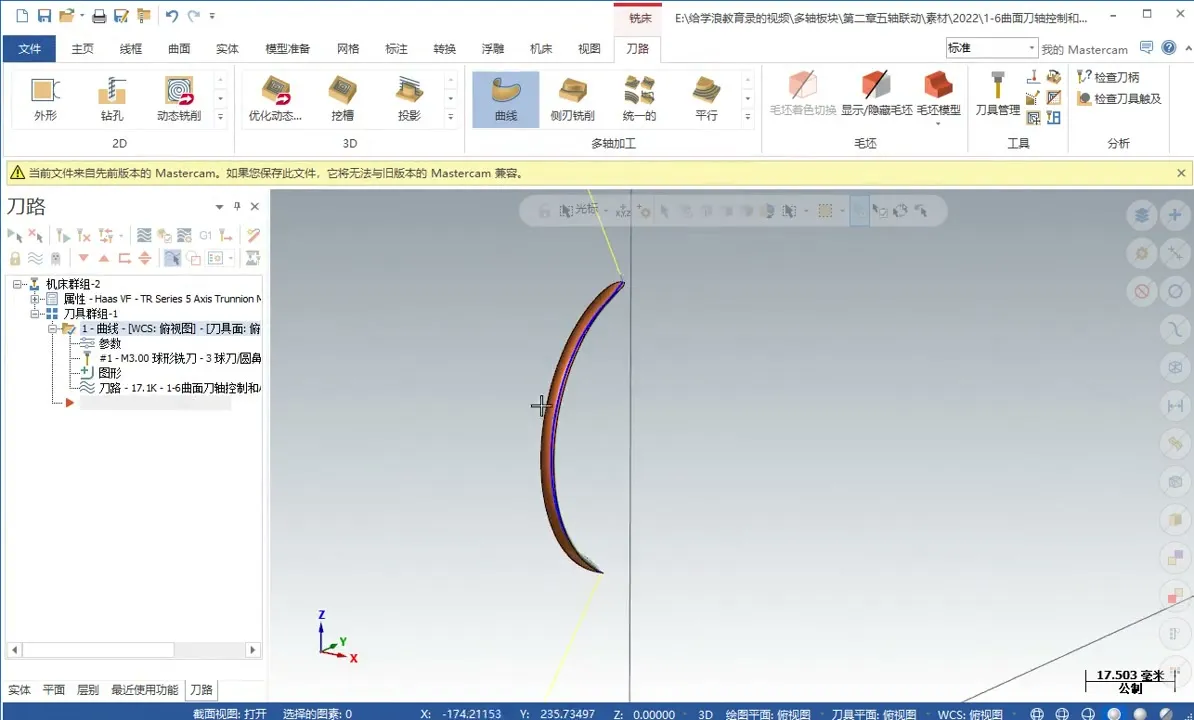Select the 平行 parallel multiaxis toolpath
The image size is (1194, 720).
coord(706,97)
